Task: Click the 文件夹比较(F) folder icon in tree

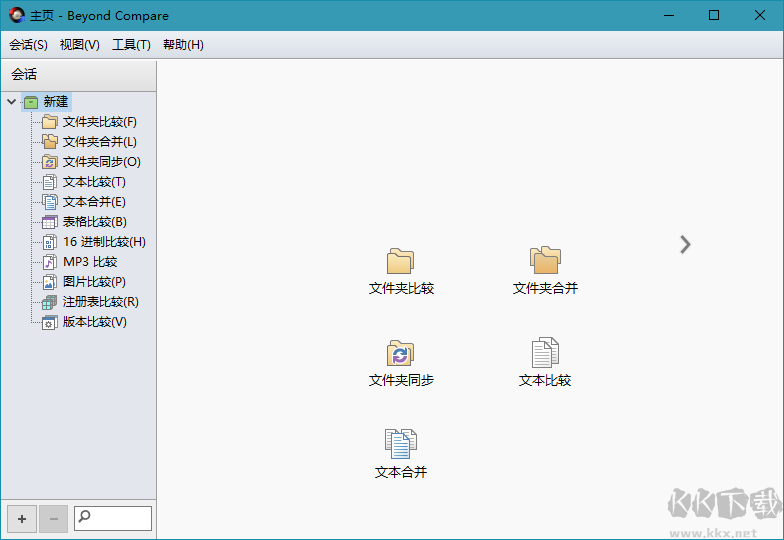Action: tap(50, 122)
